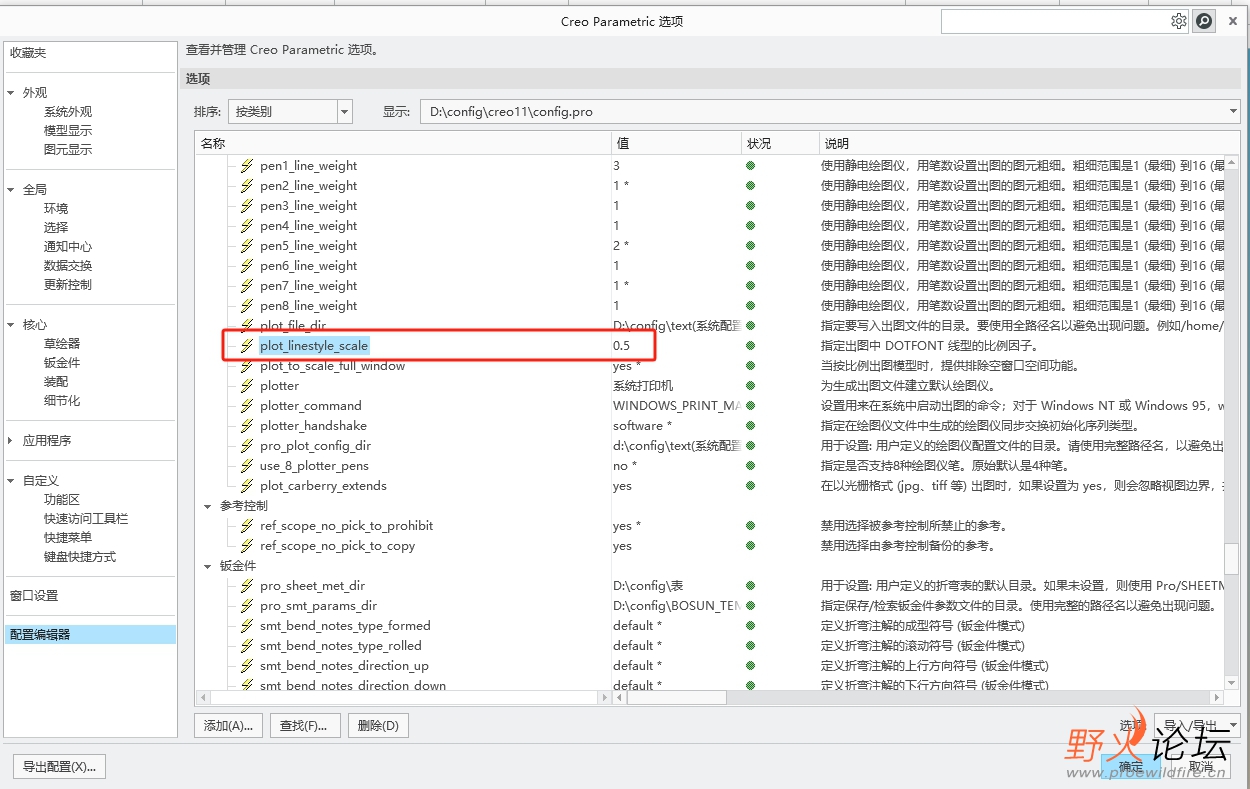
Task: Click lightning icon beside use_8_plotter_pens
Action: pyautogui.click(x=247, y=466)
